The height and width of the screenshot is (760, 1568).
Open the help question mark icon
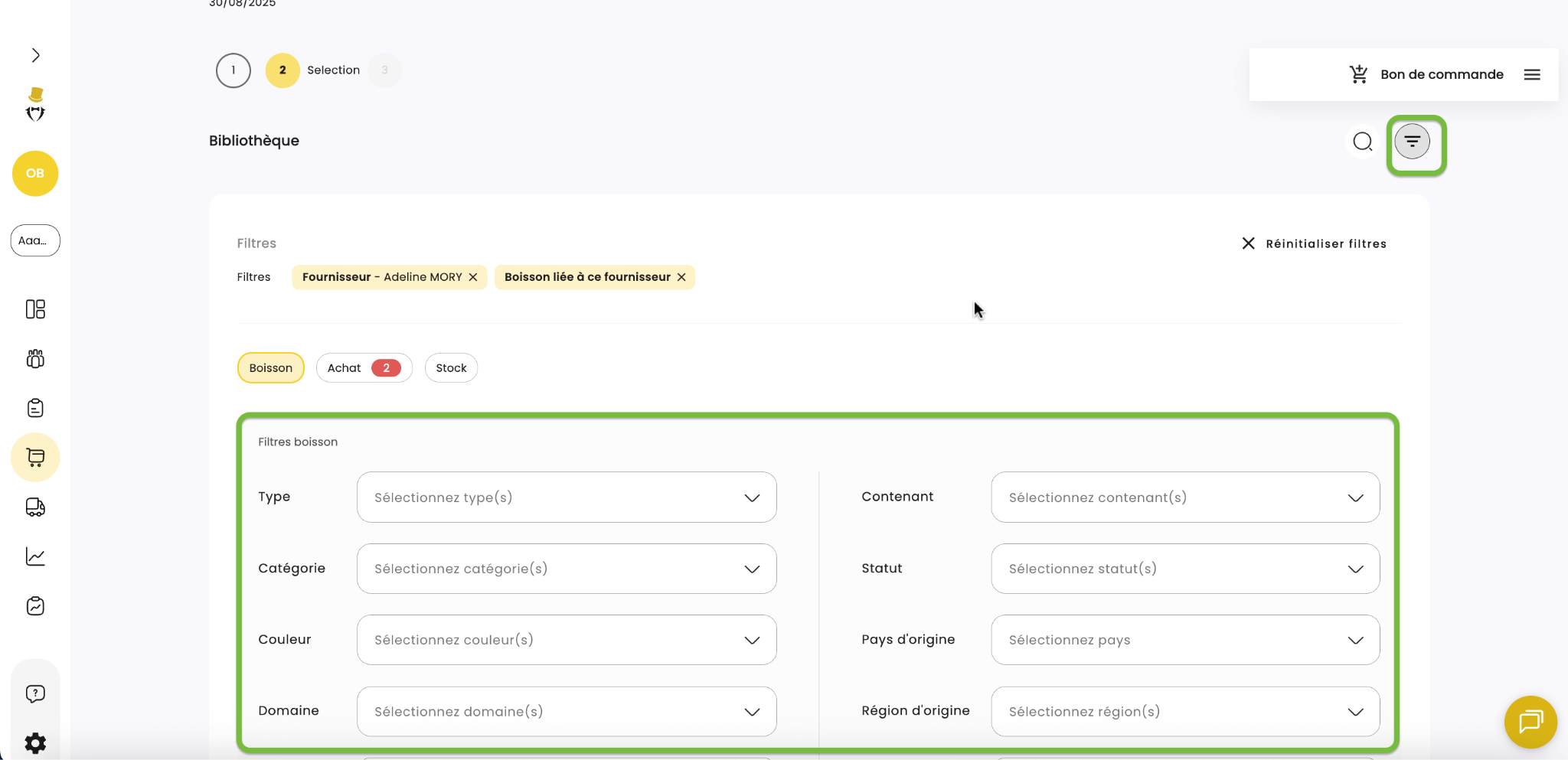[35, 693]
